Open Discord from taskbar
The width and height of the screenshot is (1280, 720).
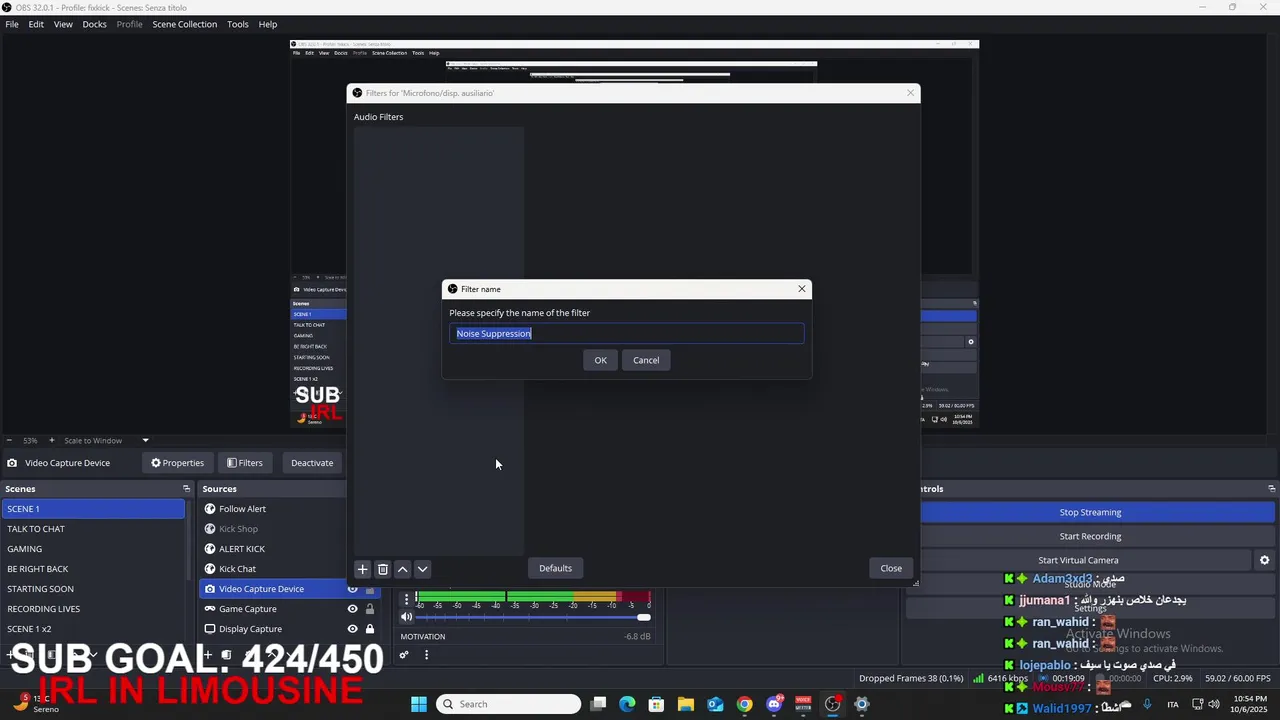pos(774,704)
